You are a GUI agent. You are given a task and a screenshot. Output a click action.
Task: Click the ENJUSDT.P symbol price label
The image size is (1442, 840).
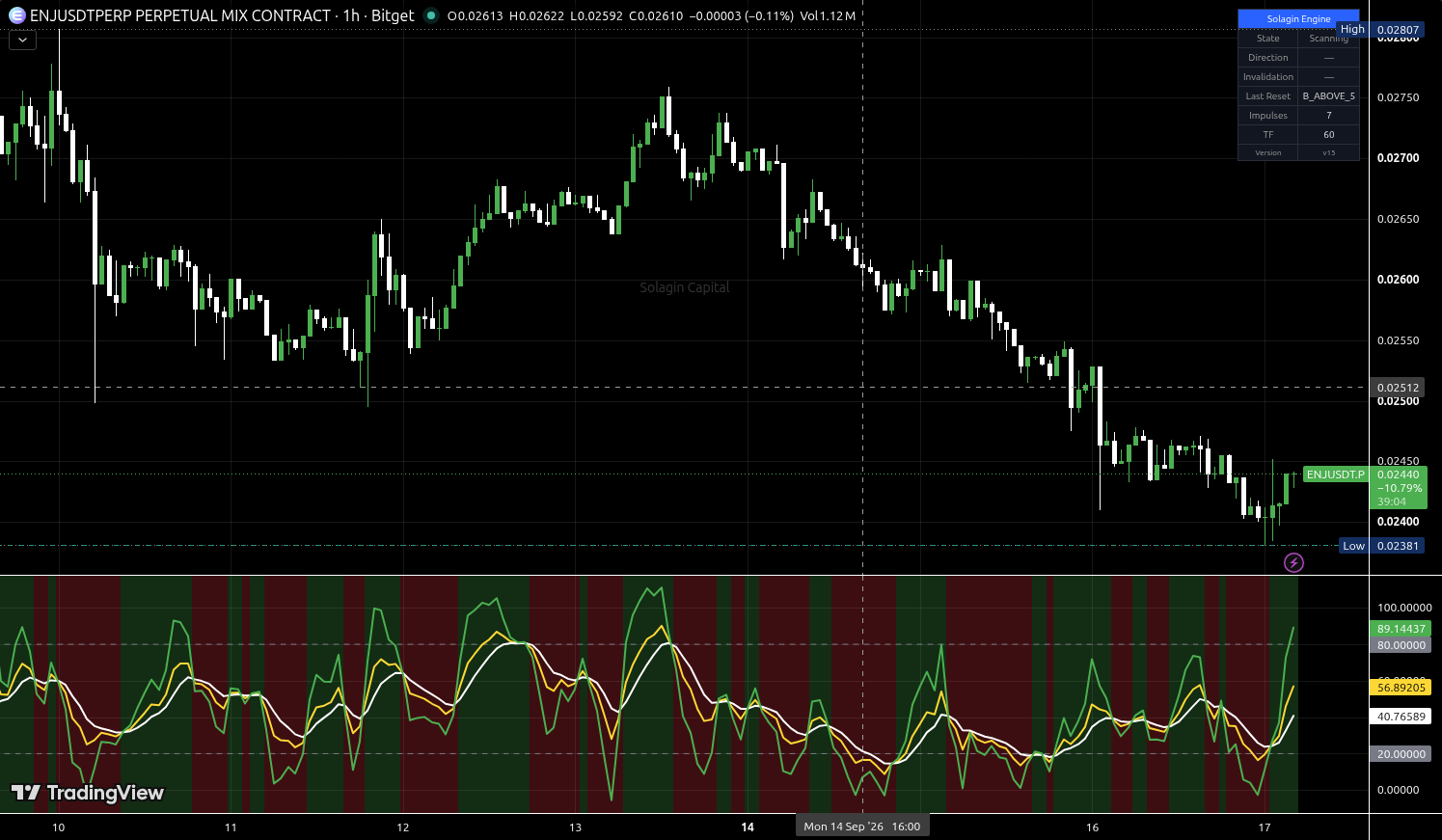point(1335,474)
